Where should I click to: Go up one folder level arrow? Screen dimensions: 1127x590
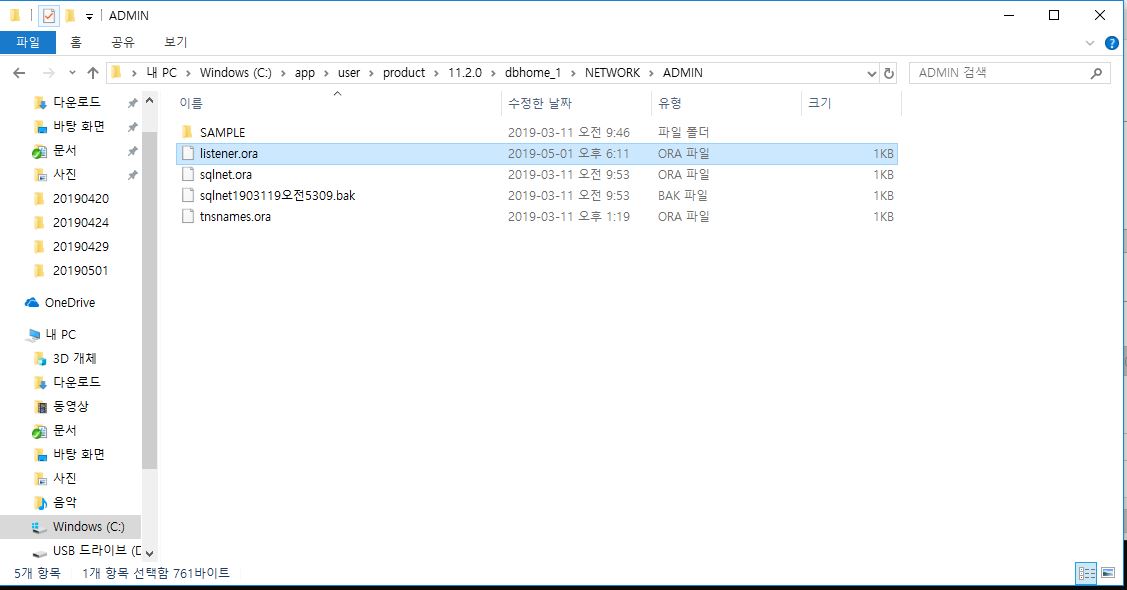93,73
